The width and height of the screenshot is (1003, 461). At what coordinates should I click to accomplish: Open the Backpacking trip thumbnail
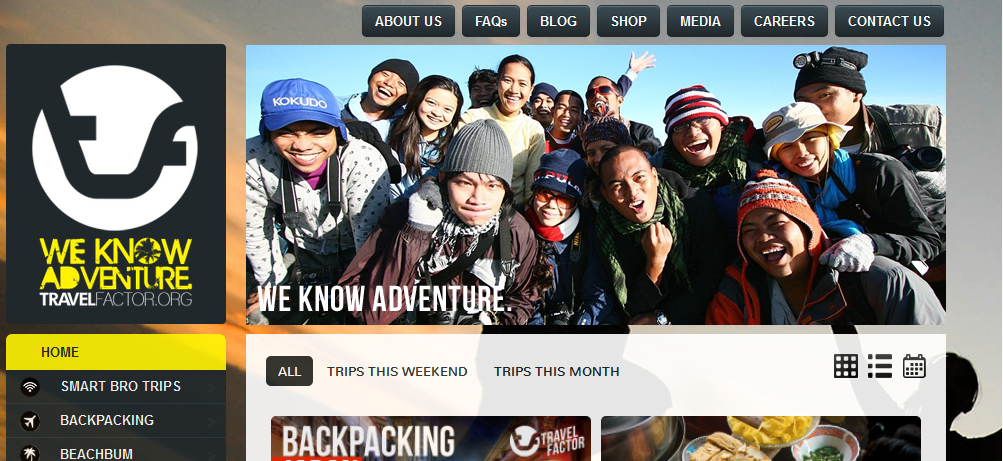pos(431,439)
